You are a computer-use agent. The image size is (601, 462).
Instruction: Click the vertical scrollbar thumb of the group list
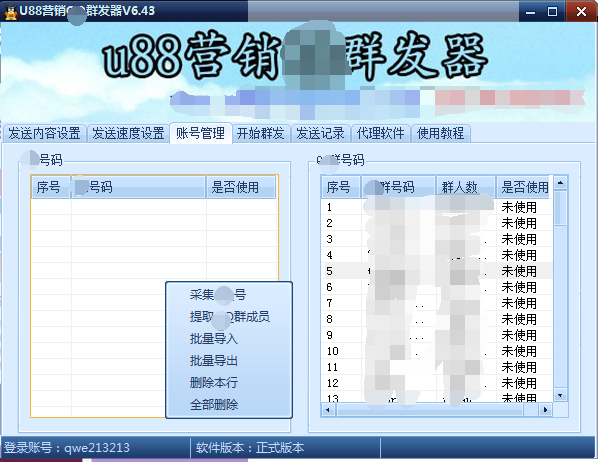(560, 208)
